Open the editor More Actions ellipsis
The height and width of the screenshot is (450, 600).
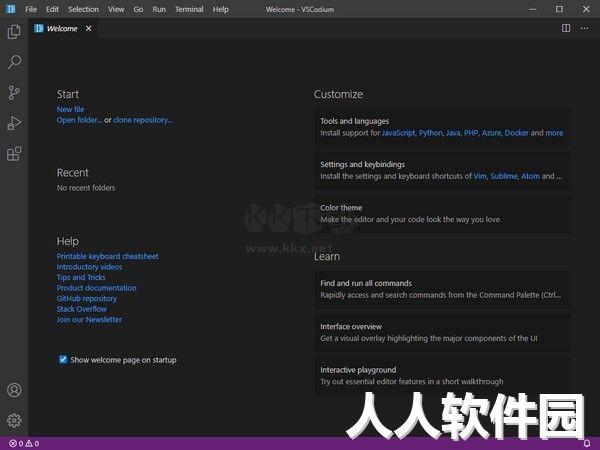584,28
